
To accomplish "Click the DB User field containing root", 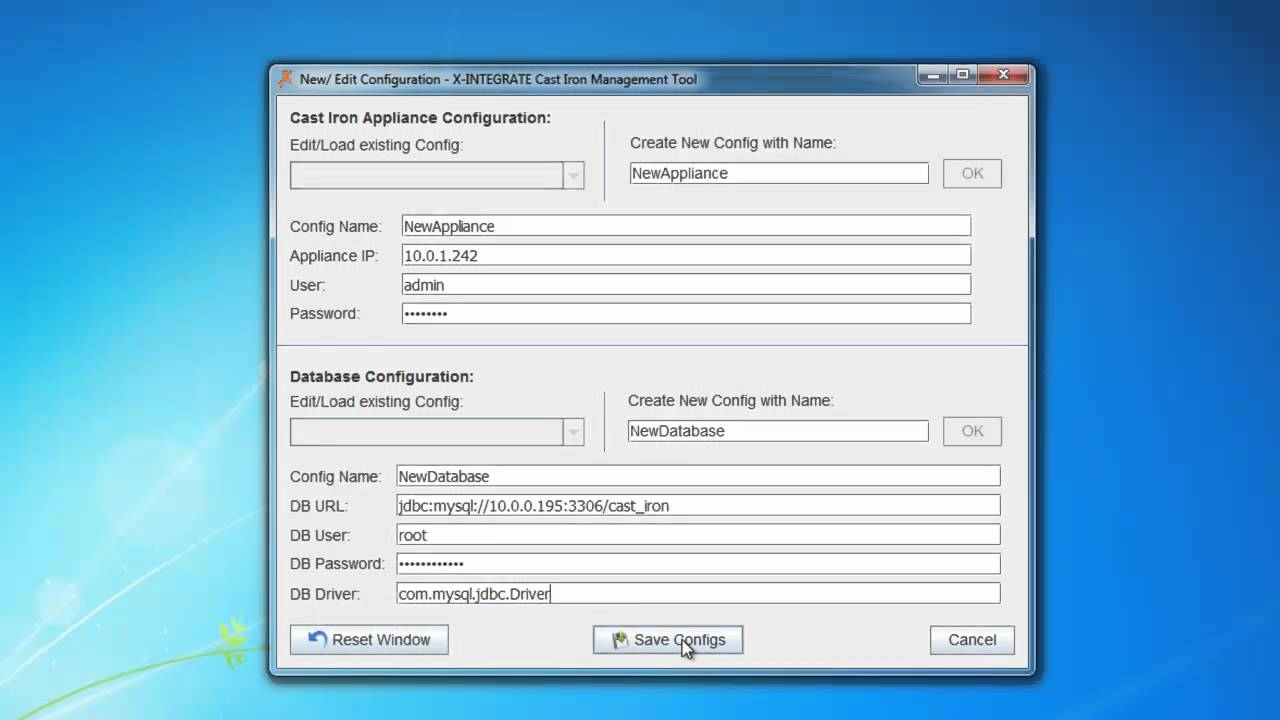I will (x=698, y=535).
